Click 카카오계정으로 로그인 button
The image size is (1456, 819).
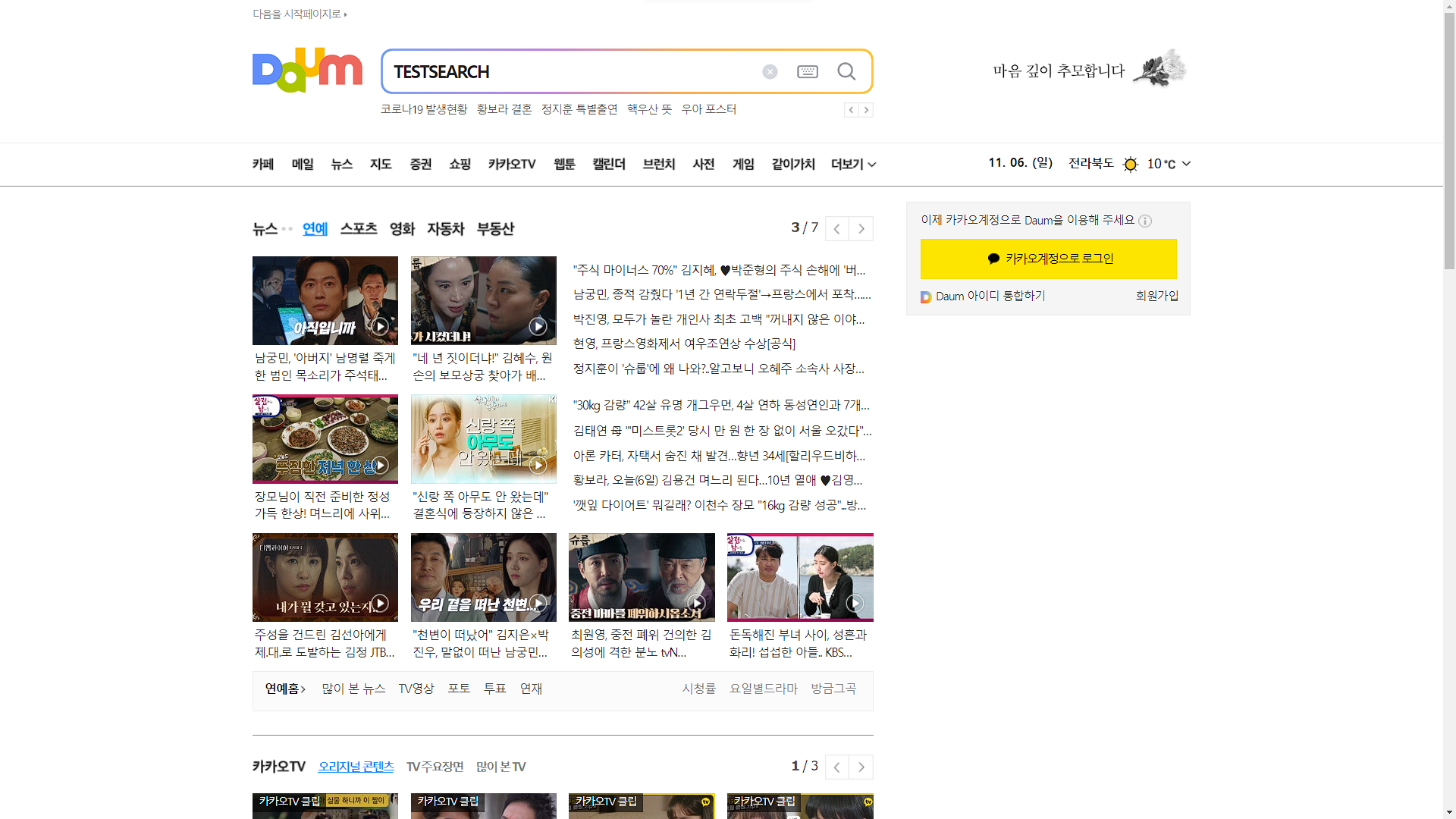(1048, 259)
